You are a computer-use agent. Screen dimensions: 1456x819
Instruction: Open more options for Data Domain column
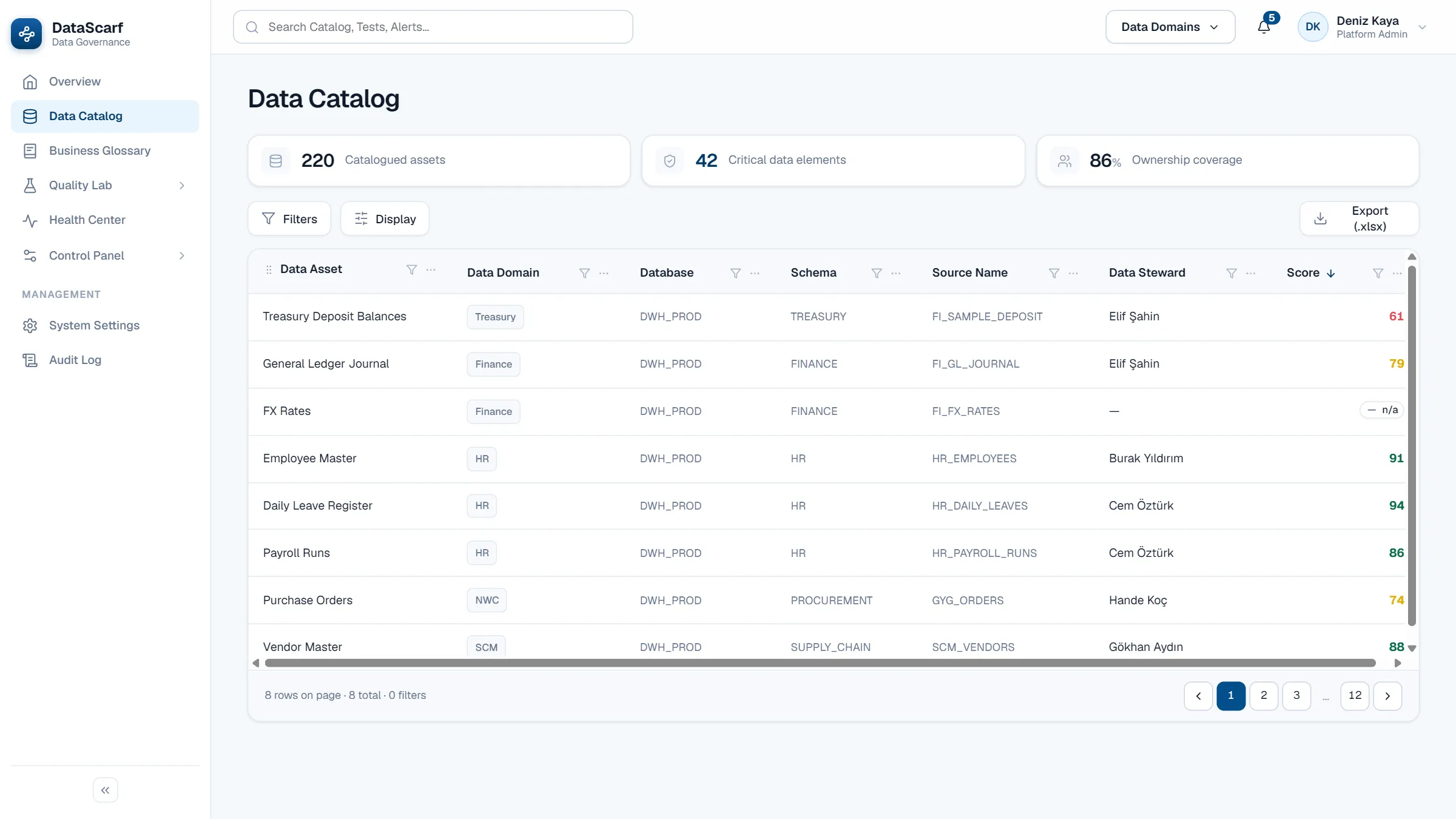(x=604, y=273)
